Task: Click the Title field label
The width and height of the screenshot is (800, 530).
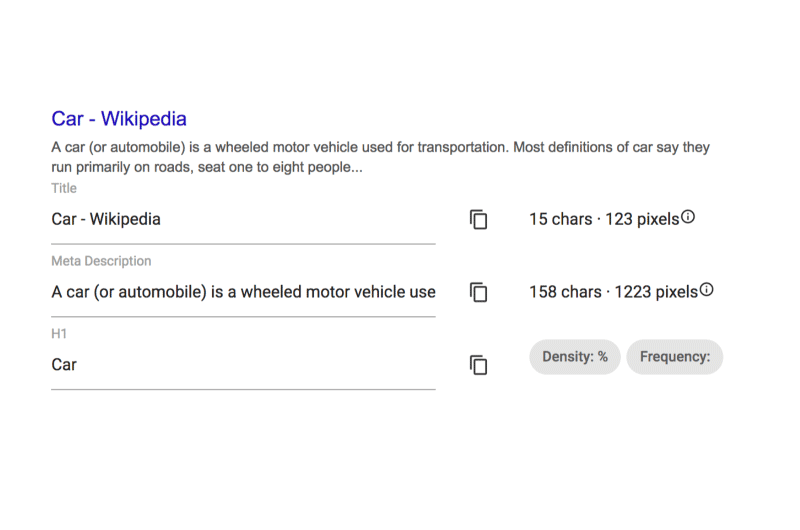Action: point(64,188)
